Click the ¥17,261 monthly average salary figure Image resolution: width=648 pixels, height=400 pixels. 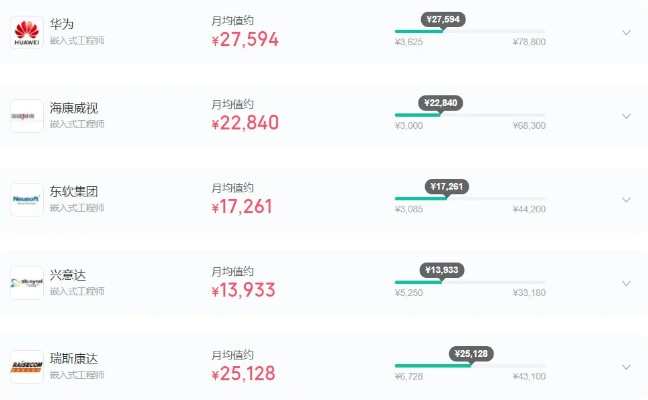tap(242, 207)
